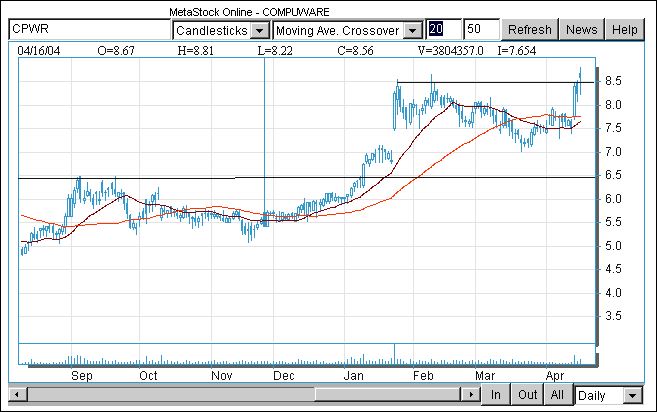Click the Oct month label on axis
The height and width of the screenshot is (412, 657).
[148, 376]
